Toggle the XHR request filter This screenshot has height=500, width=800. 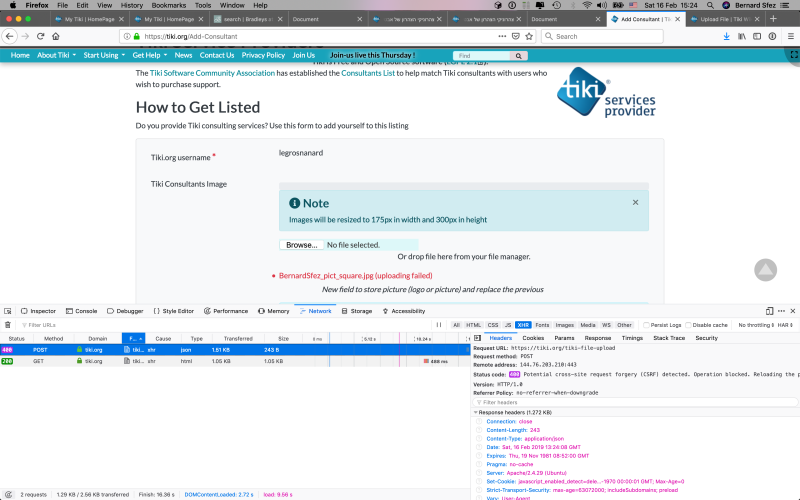523,325
